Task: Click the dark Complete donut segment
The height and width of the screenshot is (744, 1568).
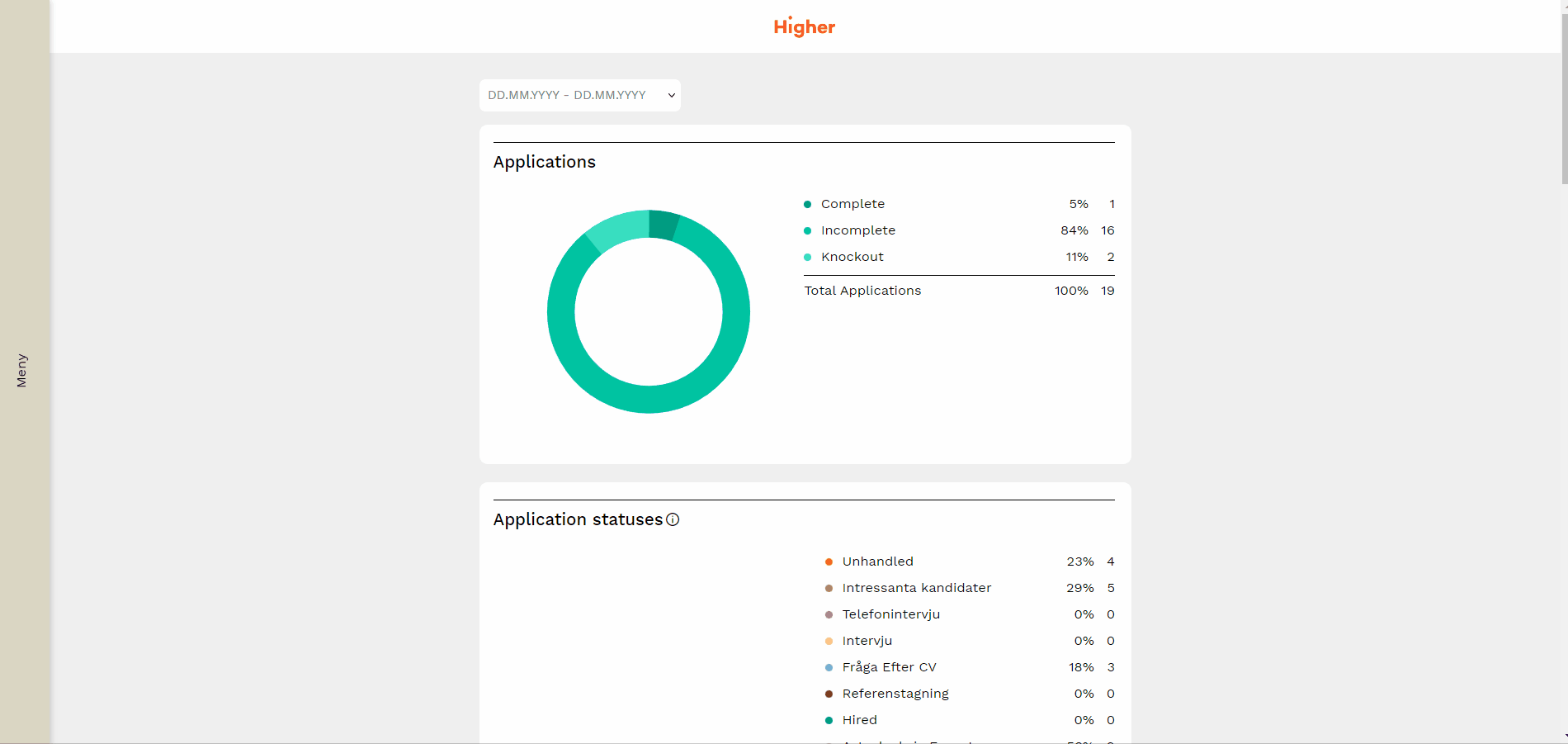Action: (x=663, y=225)
